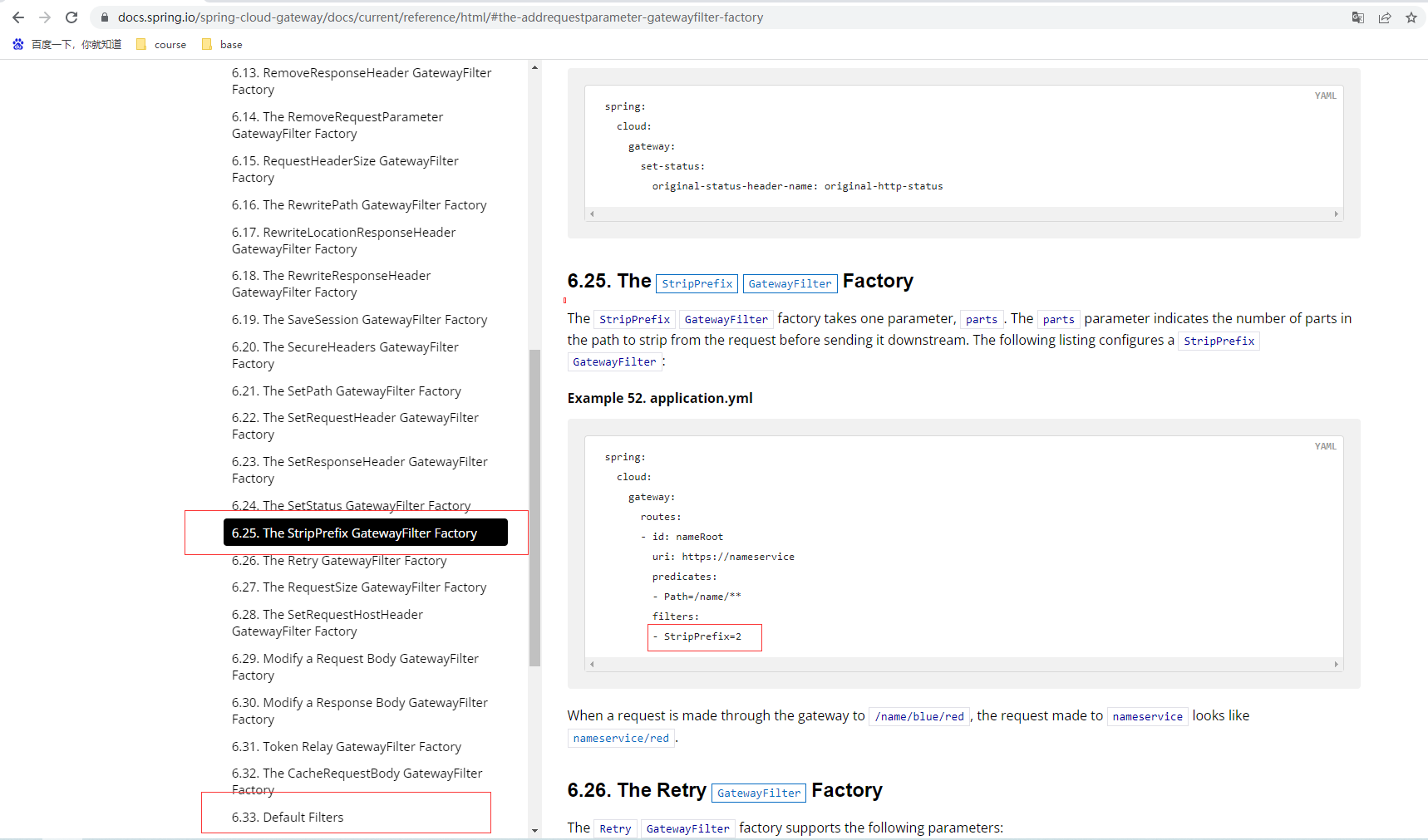Image resolution: width=1428 pixels, height=840 pixels.
Task: Go to 6.16 The RewritePath GatewayFilter Factory
Action: point(359,205)
